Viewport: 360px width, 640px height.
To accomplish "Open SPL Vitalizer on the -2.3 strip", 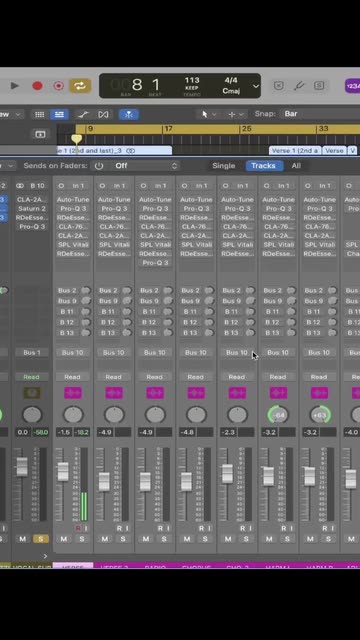I will point(237,244).
